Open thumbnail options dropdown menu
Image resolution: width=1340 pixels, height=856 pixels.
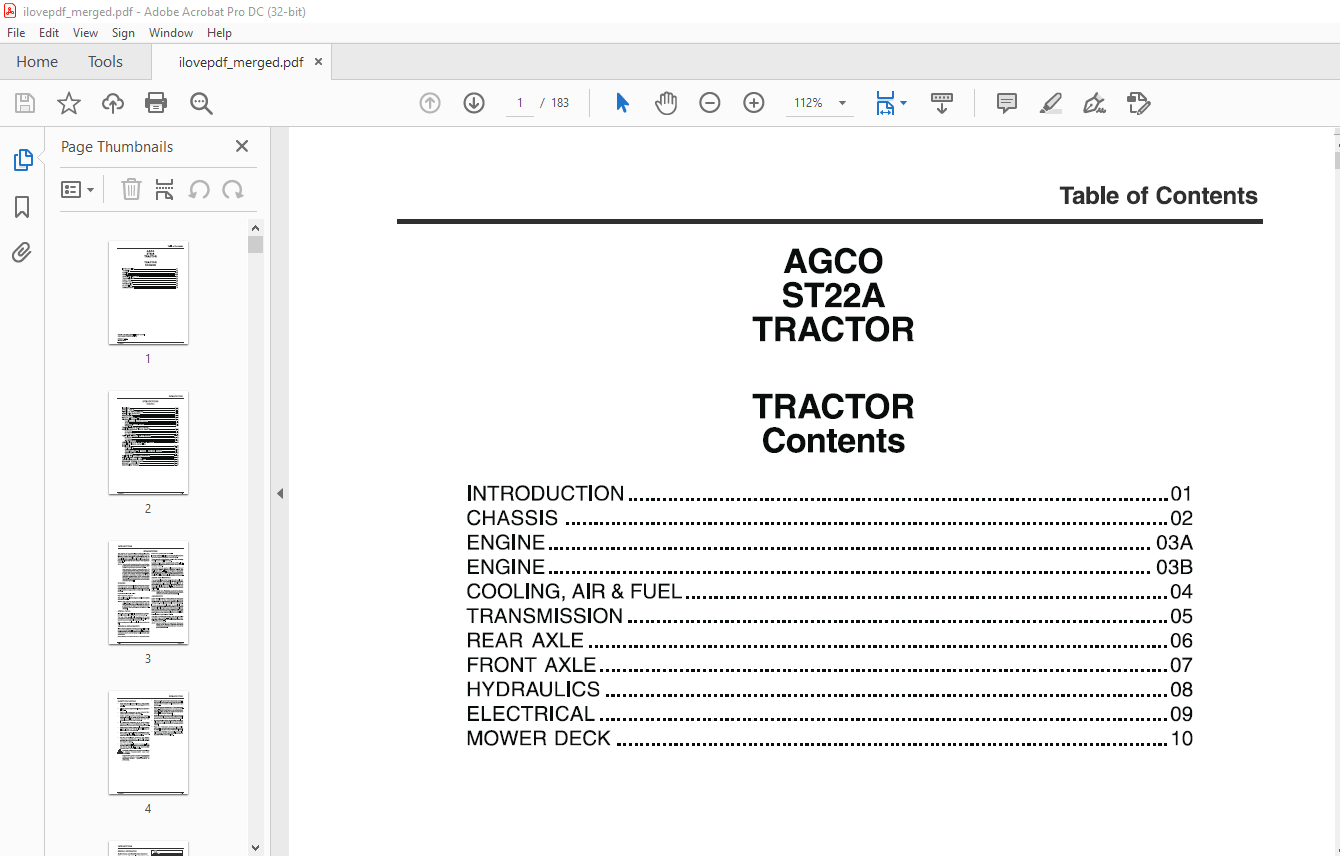pyautogui.click(x=77, y=190)
